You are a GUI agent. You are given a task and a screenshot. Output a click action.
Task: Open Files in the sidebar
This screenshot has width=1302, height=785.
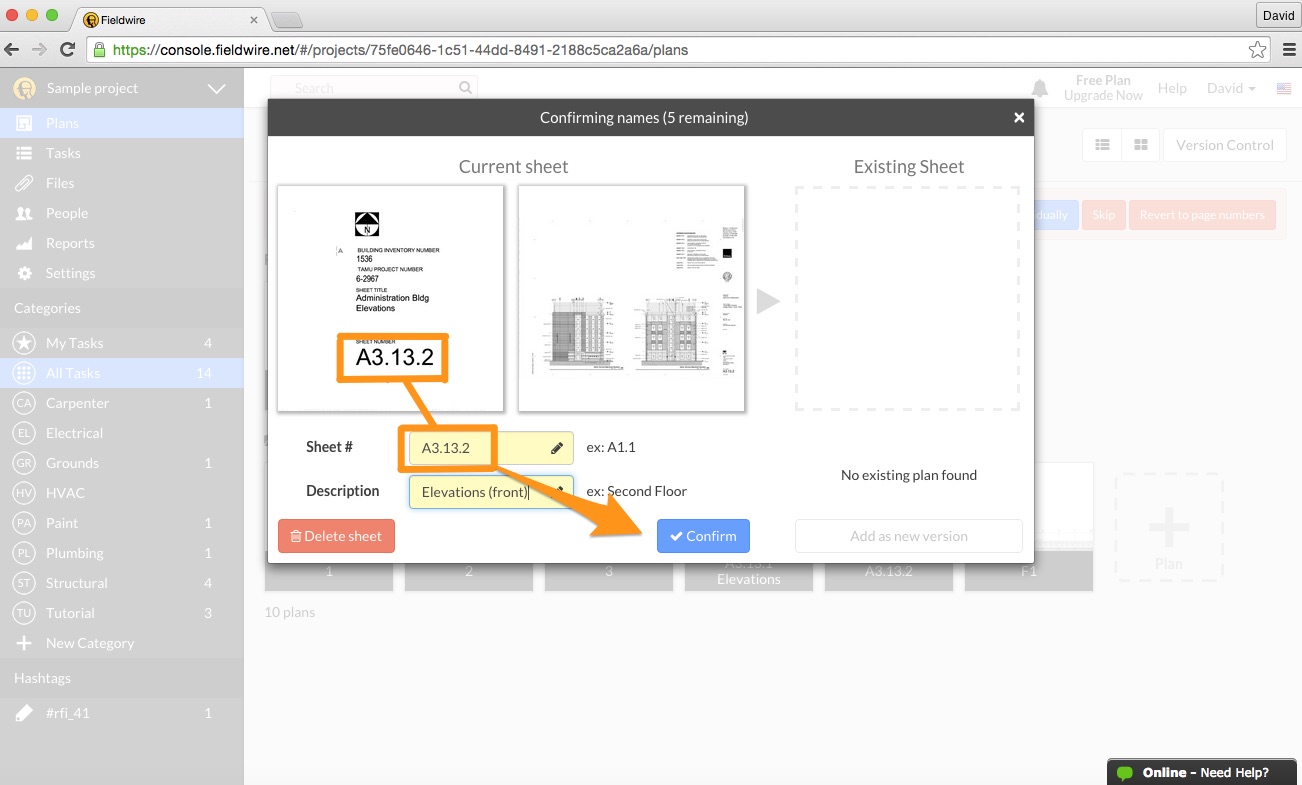click(121, 183)
